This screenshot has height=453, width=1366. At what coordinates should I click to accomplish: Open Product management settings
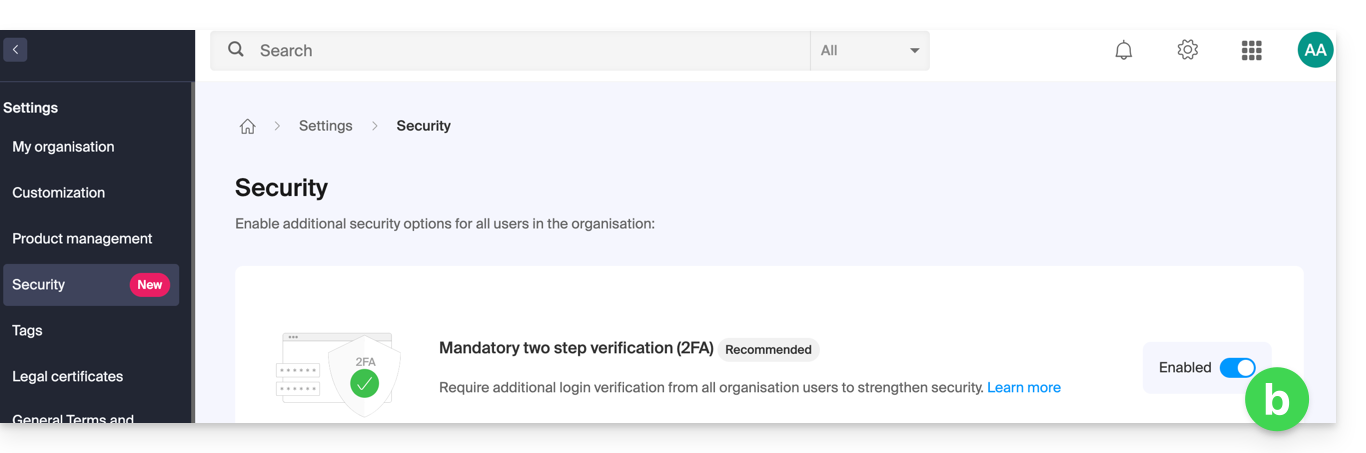click(x=82, y=239)
